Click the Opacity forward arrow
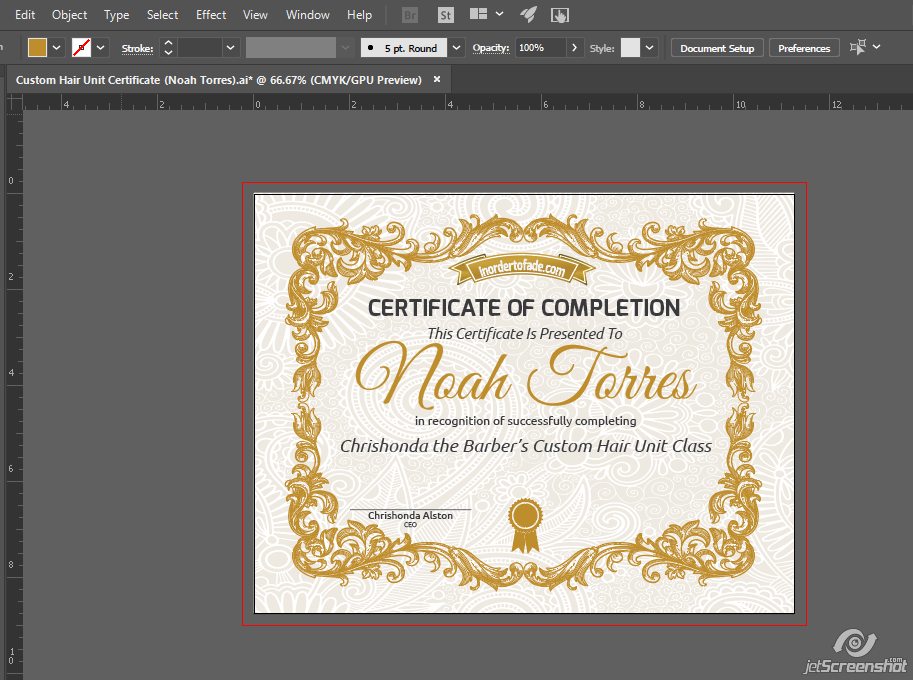913x680 pixels. click(x=573, y=46)
